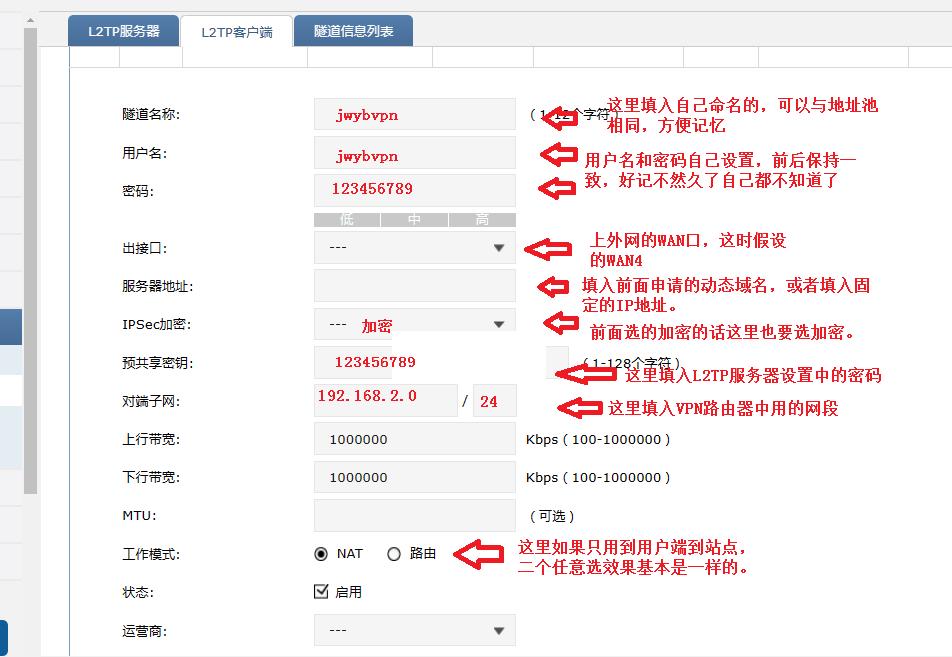This screenshot has height=657, width=952.
Task: Click the 预共享密钥 input field
Action: click(x=414, y=362)
